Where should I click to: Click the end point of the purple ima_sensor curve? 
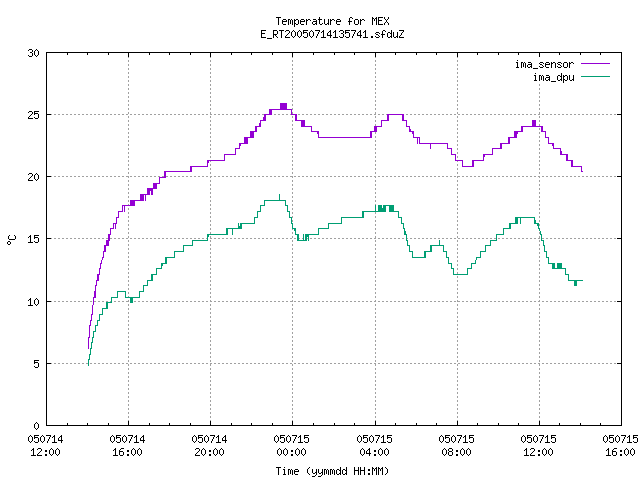point(582,171)
